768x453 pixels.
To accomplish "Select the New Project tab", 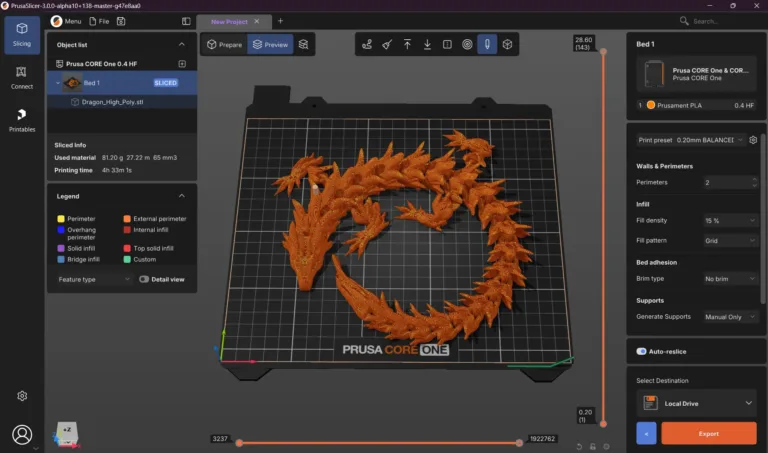I will 229,22.
